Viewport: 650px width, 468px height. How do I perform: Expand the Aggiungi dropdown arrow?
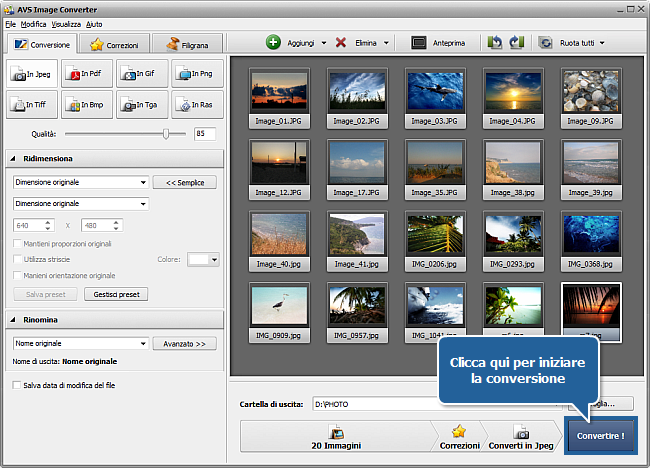(324, 43)
